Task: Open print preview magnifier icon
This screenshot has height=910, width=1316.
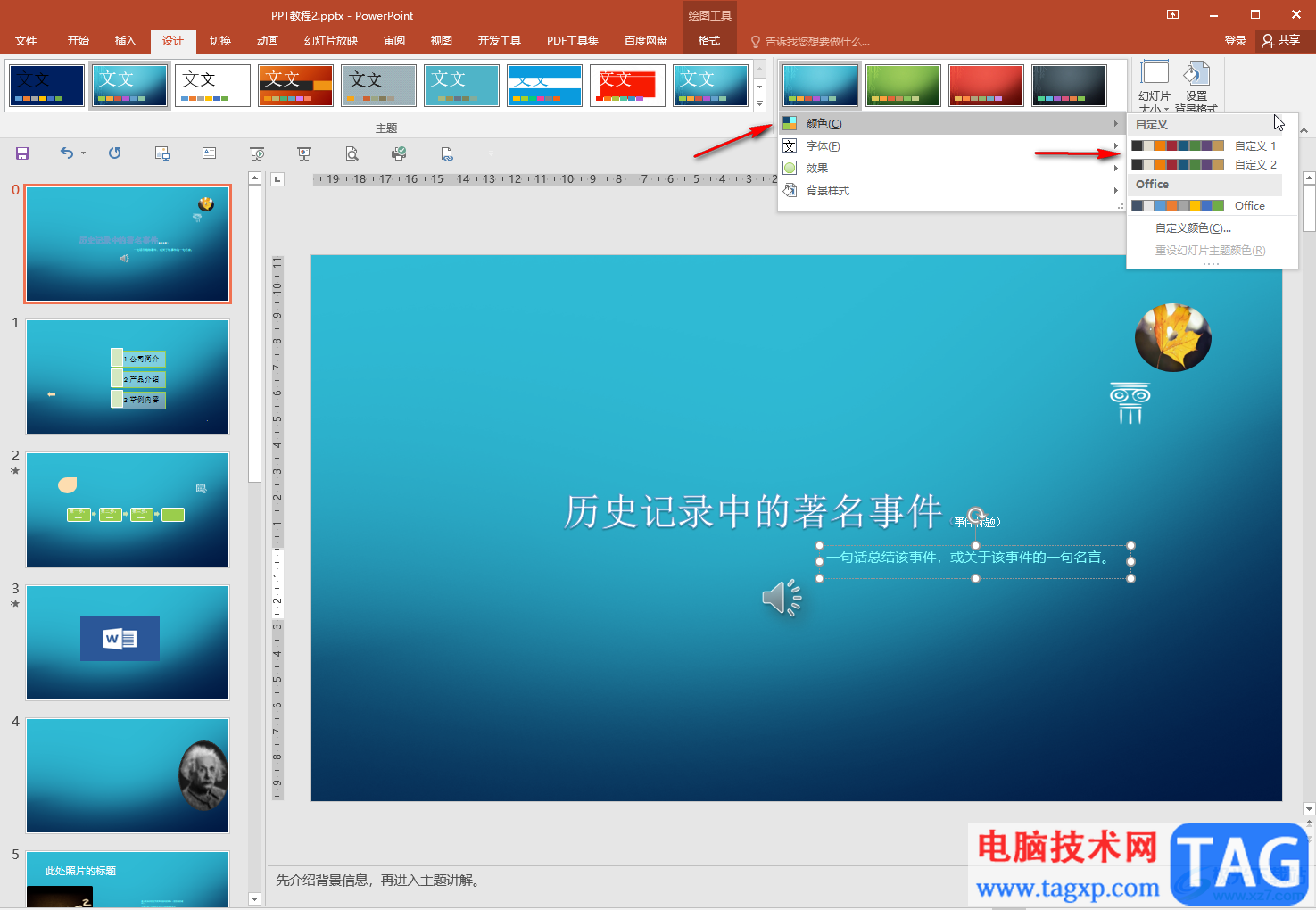Action: click(352, 153)
